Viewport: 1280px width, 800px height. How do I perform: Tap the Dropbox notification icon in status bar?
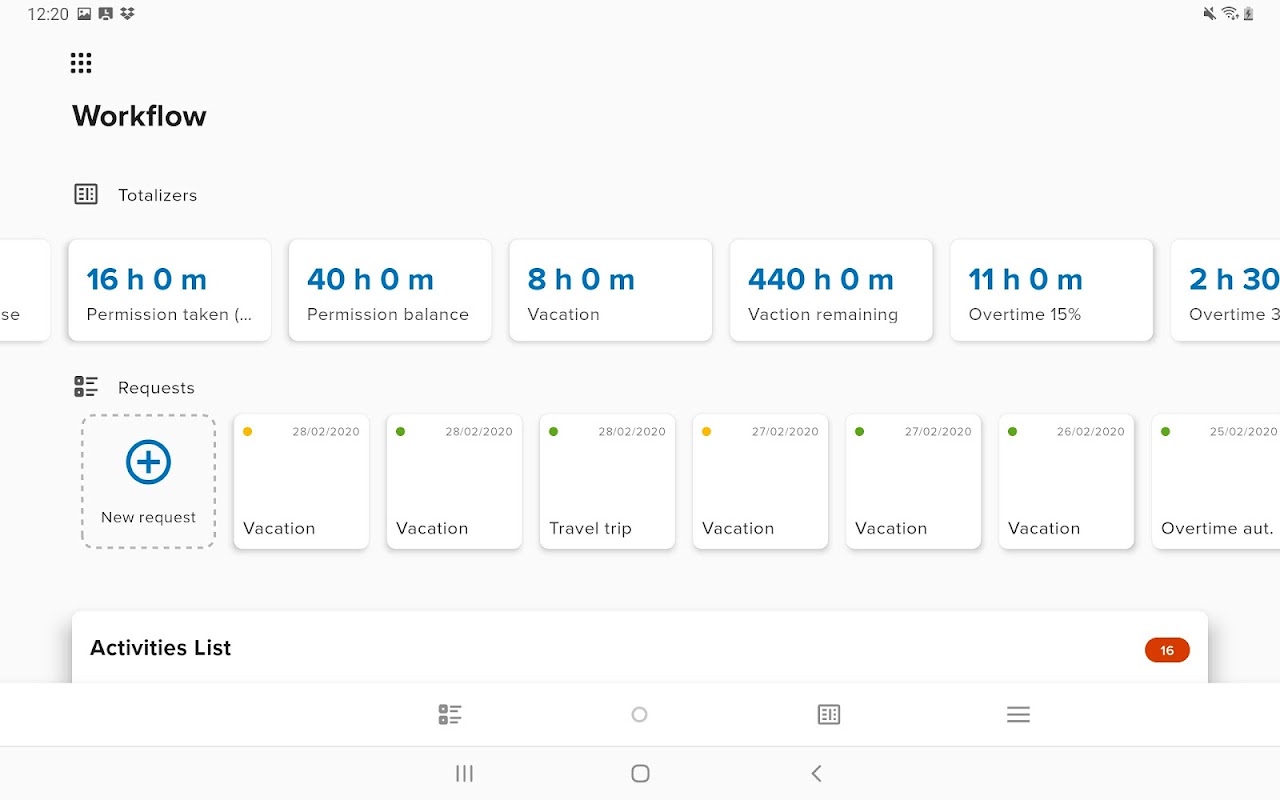(x=127, y=14)
